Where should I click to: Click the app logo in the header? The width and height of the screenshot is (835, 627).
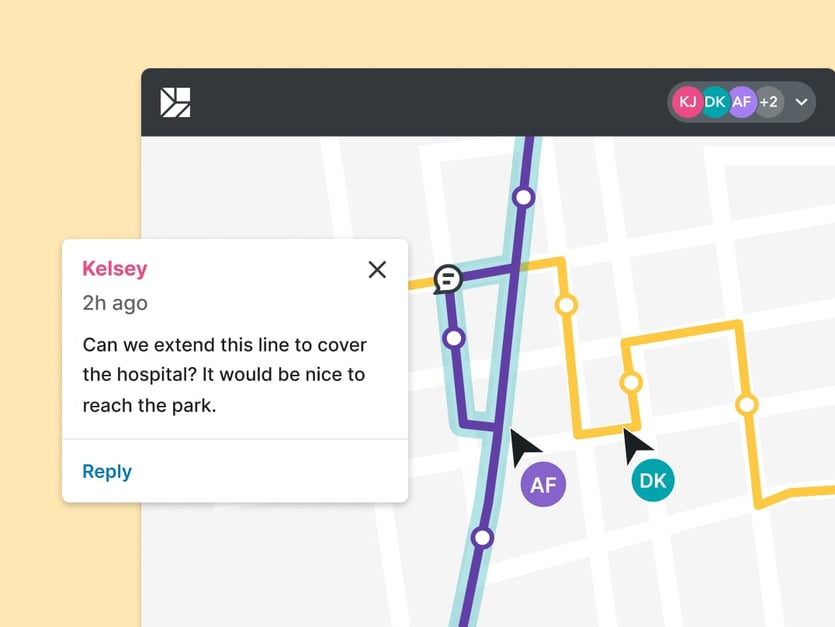coord(175,102)
